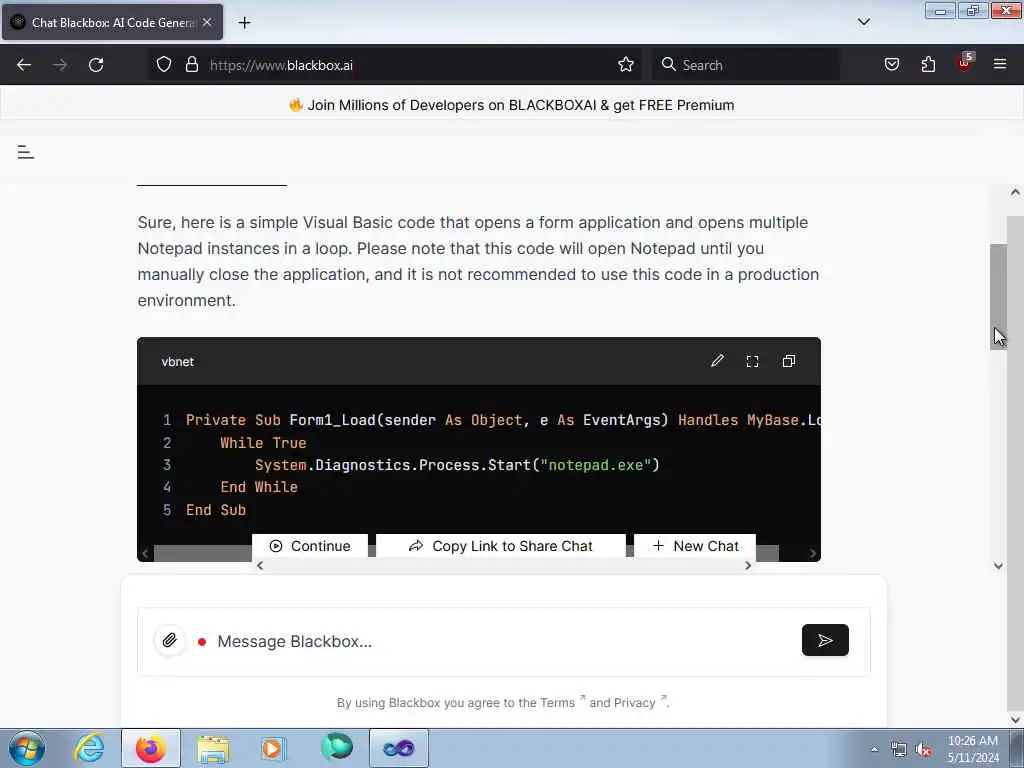Click Copy Link to Share Chat
This screenshot has height=768, width=1024.
[500, 546]
